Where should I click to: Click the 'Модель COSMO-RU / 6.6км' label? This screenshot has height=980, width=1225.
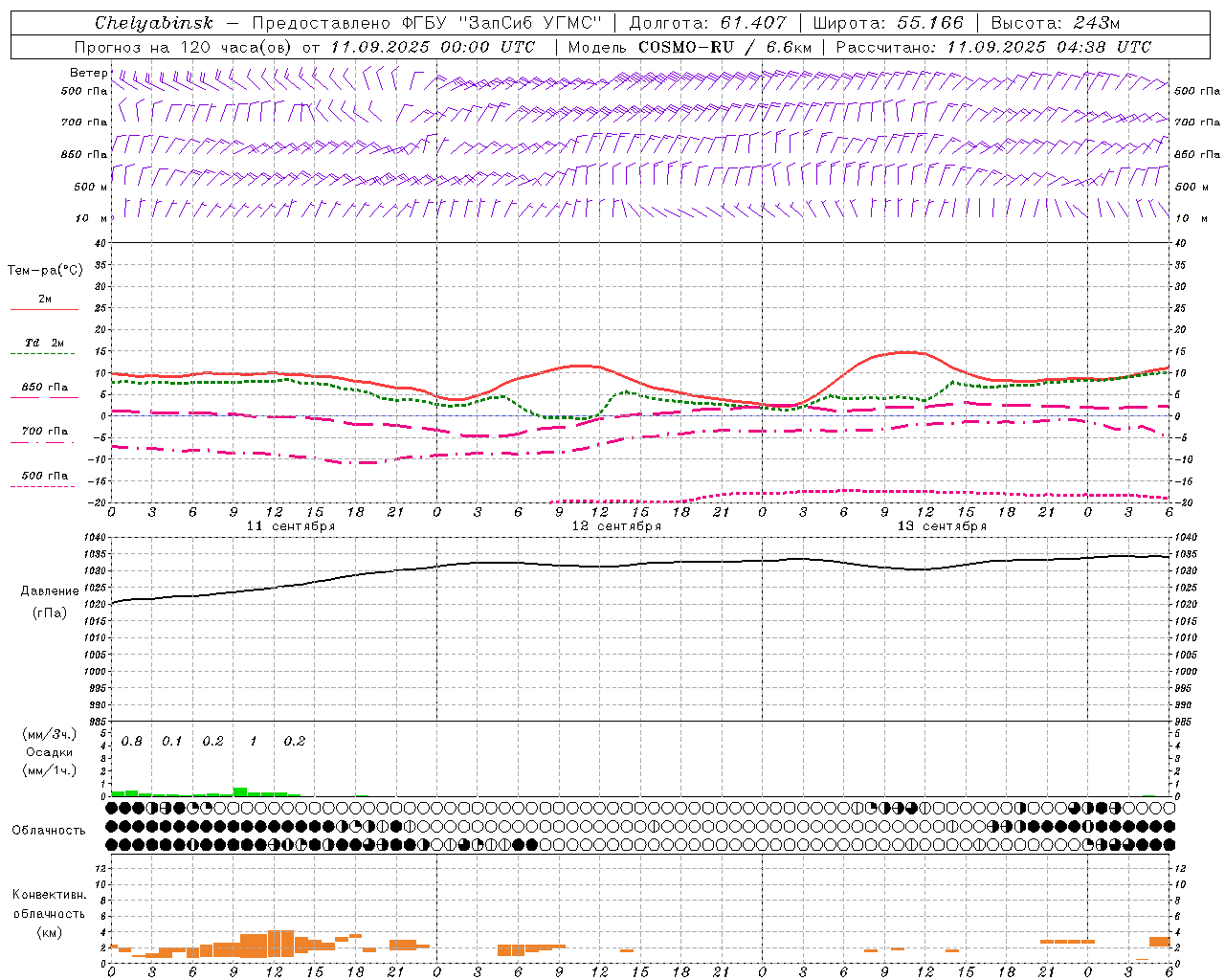pyautogui.click(x=689, y=47)
